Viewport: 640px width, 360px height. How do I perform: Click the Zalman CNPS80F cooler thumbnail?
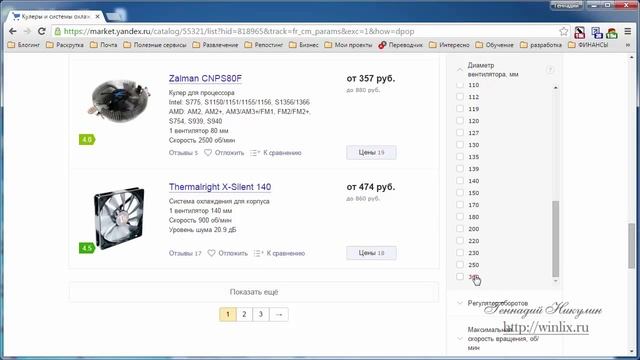[x=119, y=101]
